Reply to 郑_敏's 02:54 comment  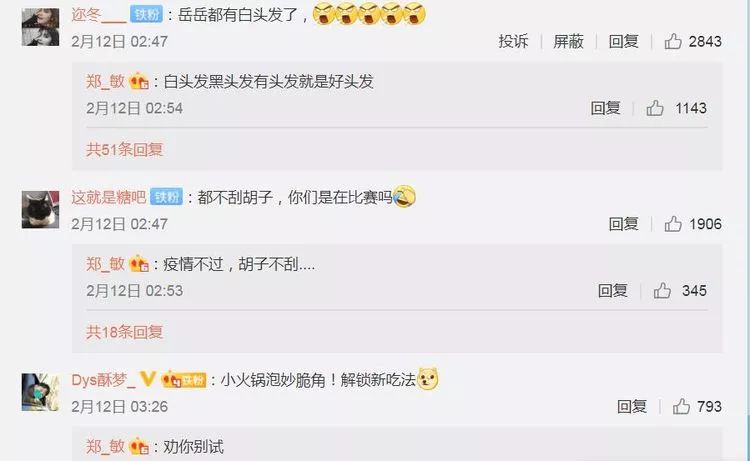[605, 108]
